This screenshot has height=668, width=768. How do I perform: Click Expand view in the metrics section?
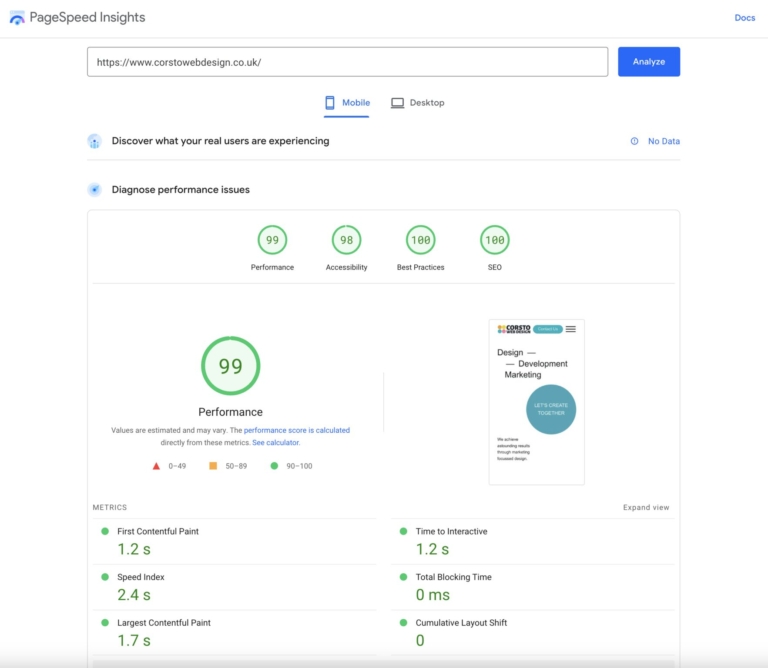click(646, 507)
